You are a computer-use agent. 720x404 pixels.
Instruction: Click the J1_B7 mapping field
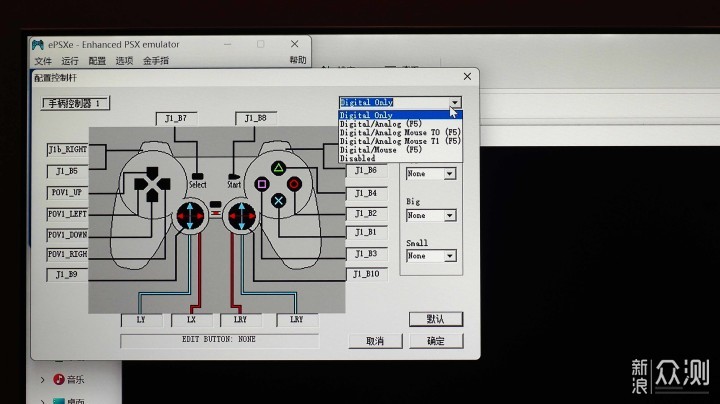click(x=176, y=118)
